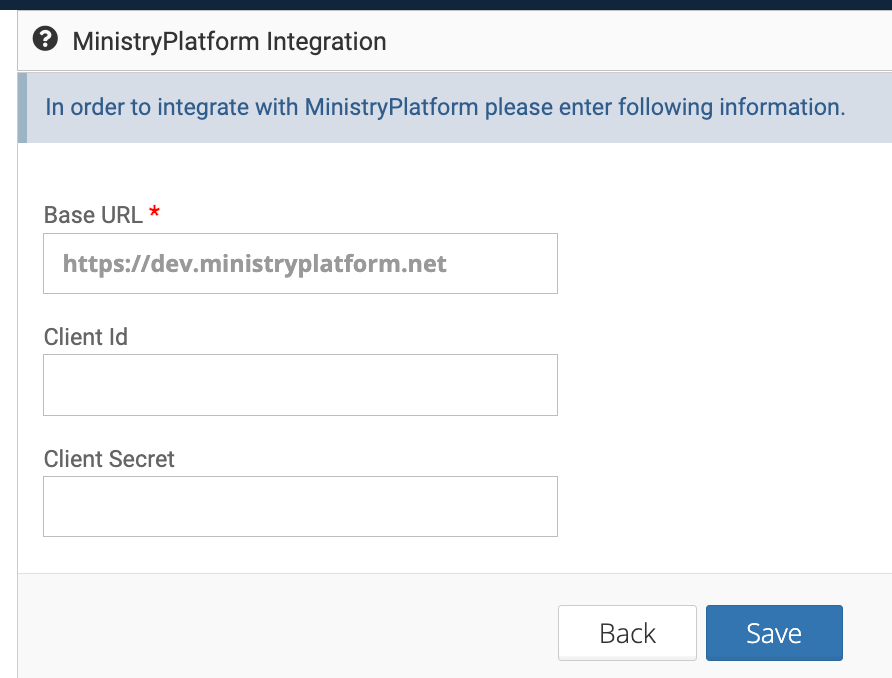
Task: Click the red required asterisk
Action: click(x=154, y=213)
